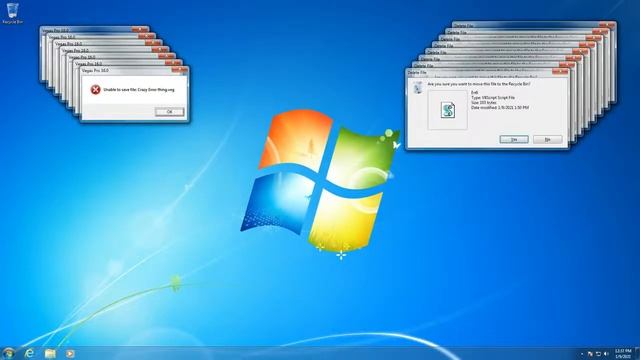Viewport: 640px width, 360px height.
Task: Close the front Vegas Pro error dialog
Action: coord(180,70)
